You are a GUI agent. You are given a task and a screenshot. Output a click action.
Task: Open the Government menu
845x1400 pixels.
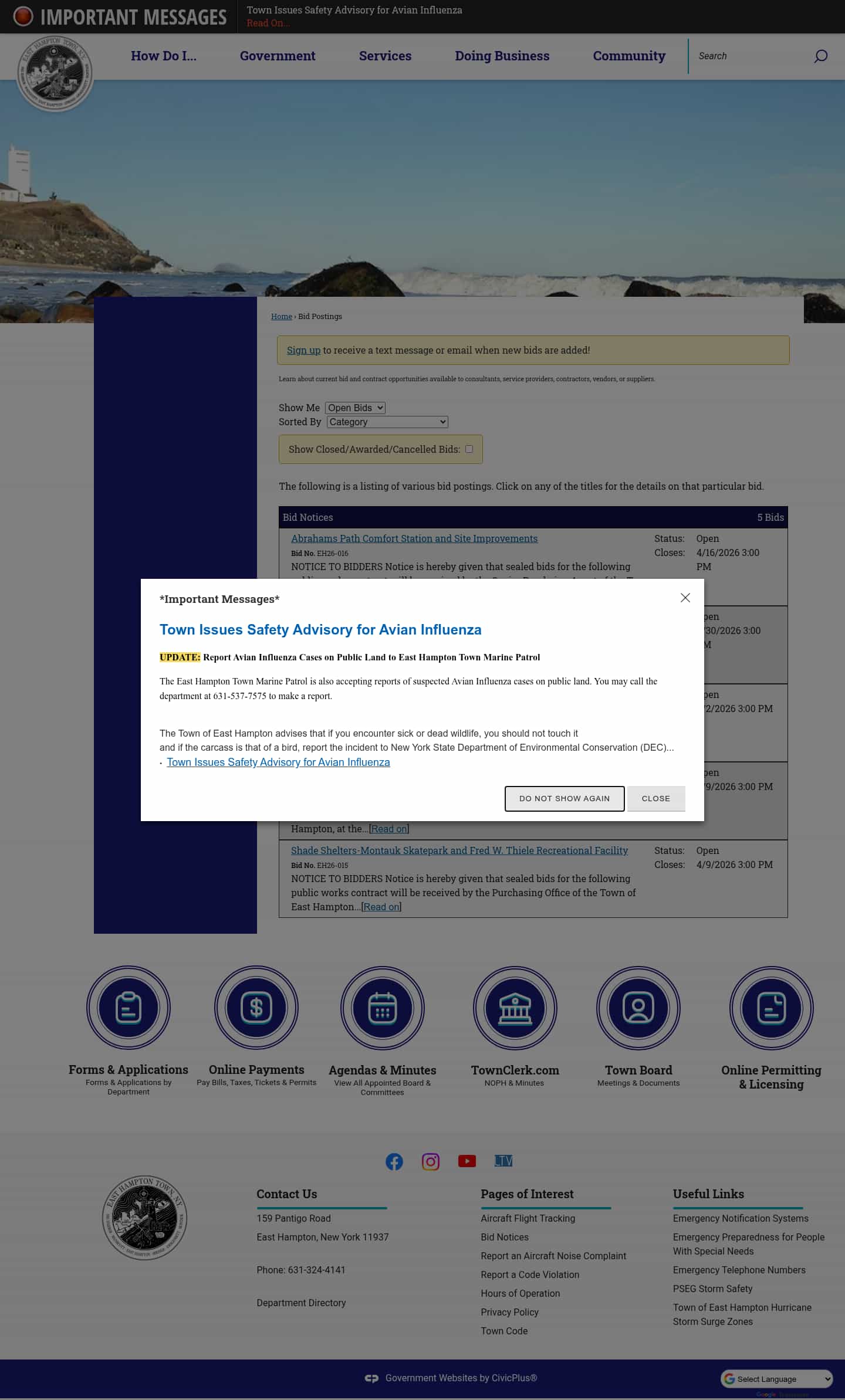point(278,56)
